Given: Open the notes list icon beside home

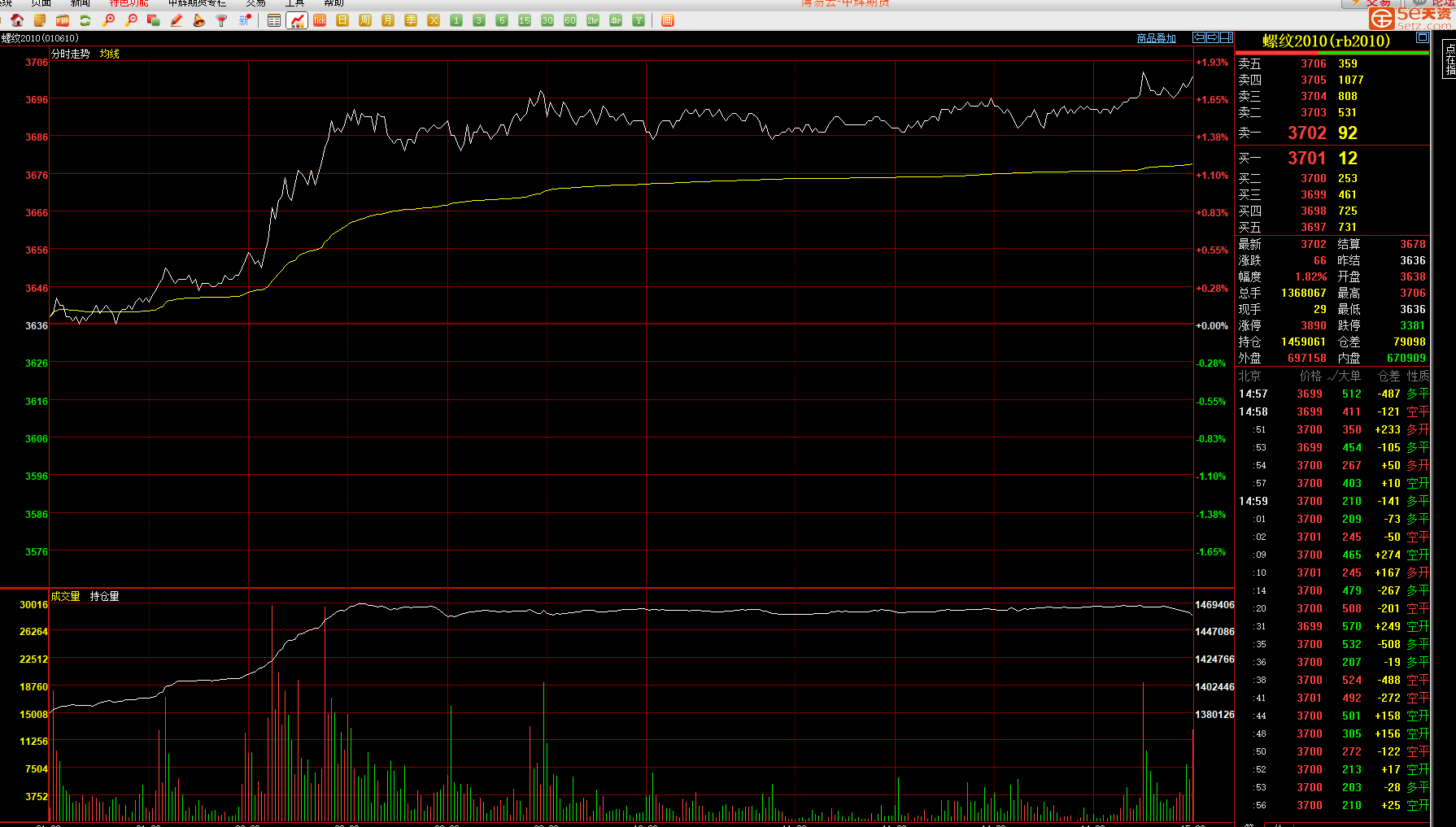Looking at the screenshot, I should coord(40,20).
